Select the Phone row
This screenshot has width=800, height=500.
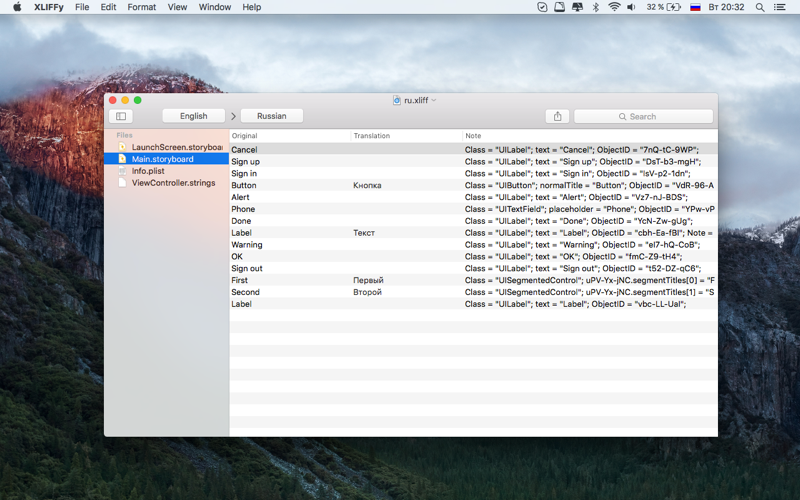click(473, 209)
